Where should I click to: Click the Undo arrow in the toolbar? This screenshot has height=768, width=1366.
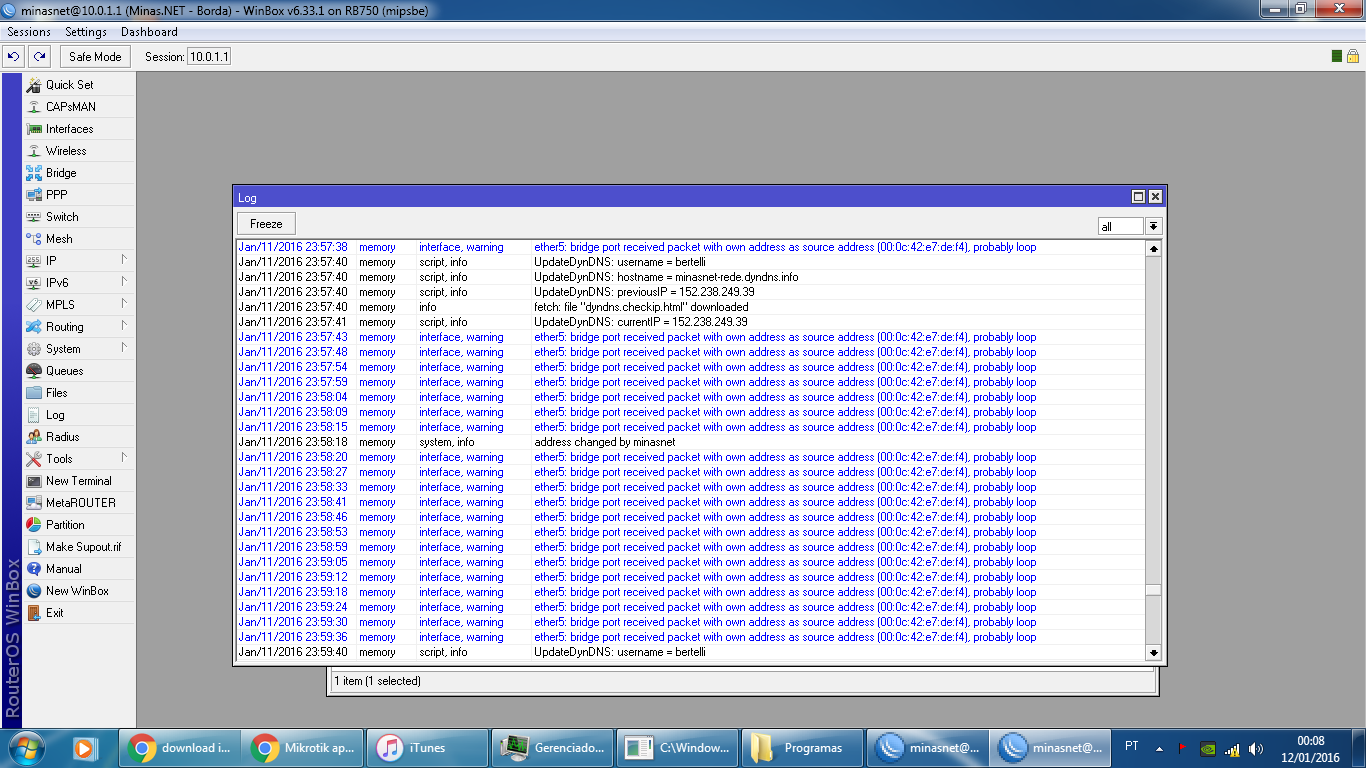(14, 57)
